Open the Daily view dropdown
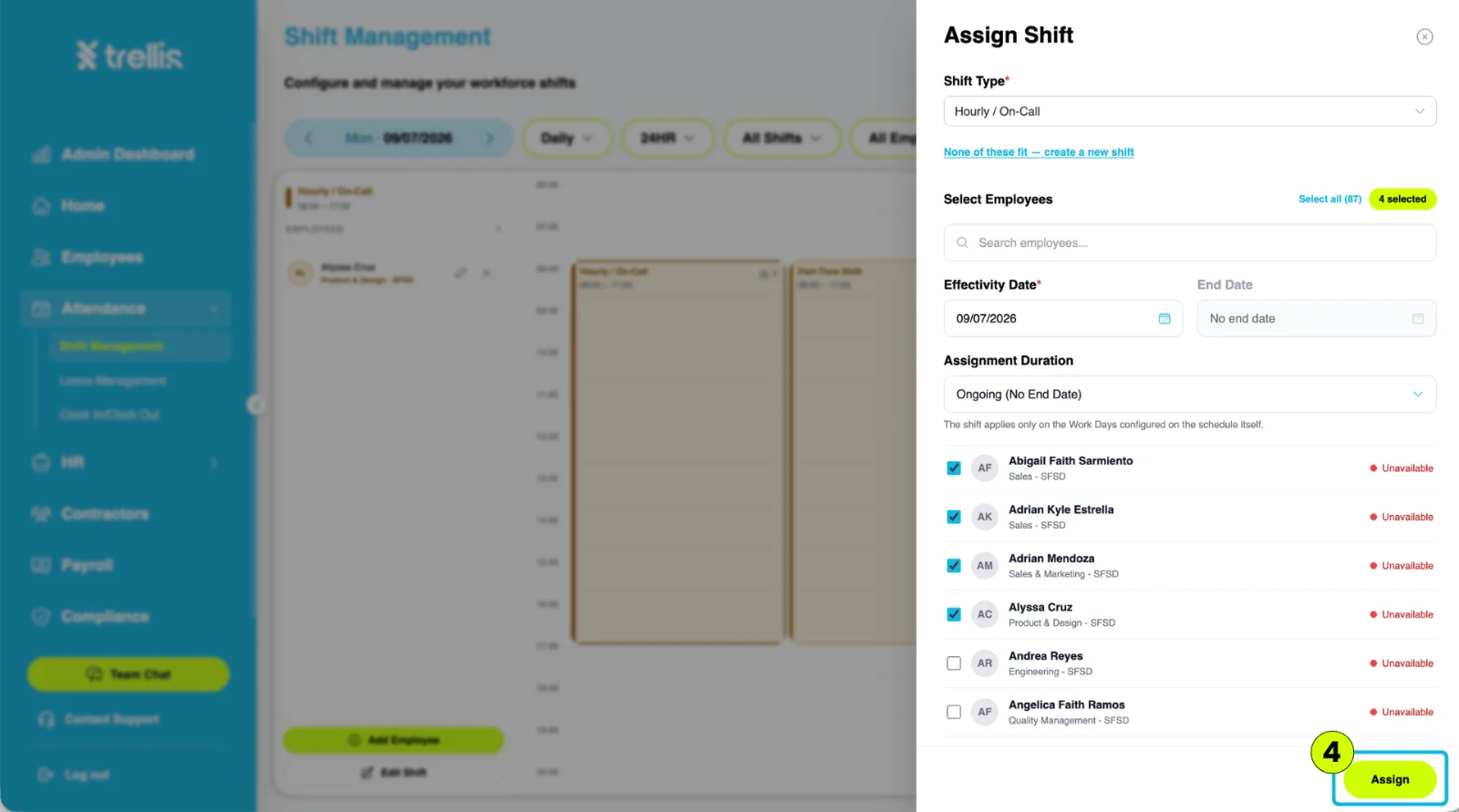 point(566,139)
